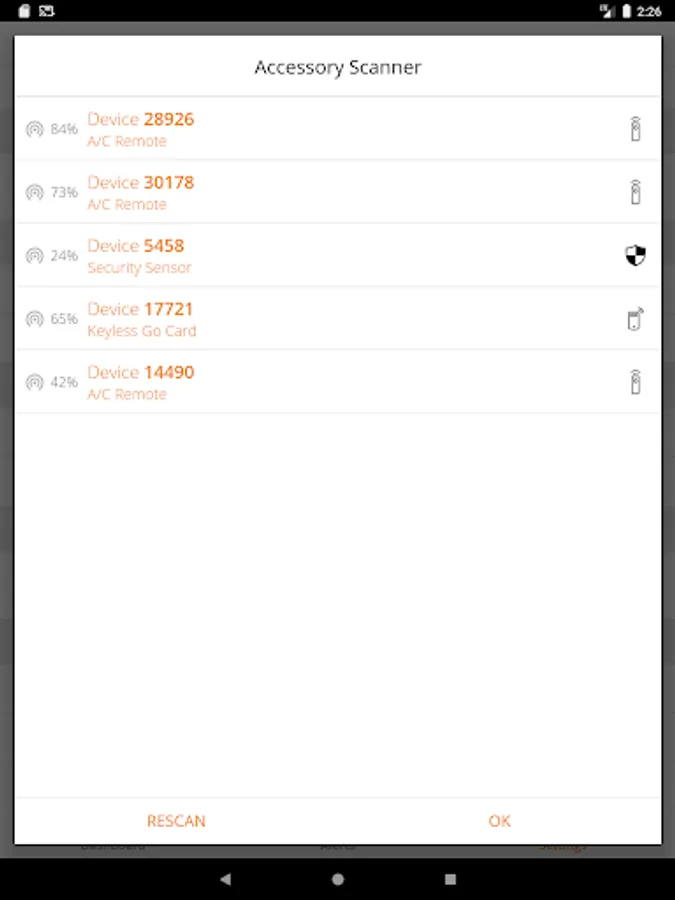This screenshot has width=675, height=900.
Task: Tap the signal icon showing 73%
Action: click(x=34, y=192)
